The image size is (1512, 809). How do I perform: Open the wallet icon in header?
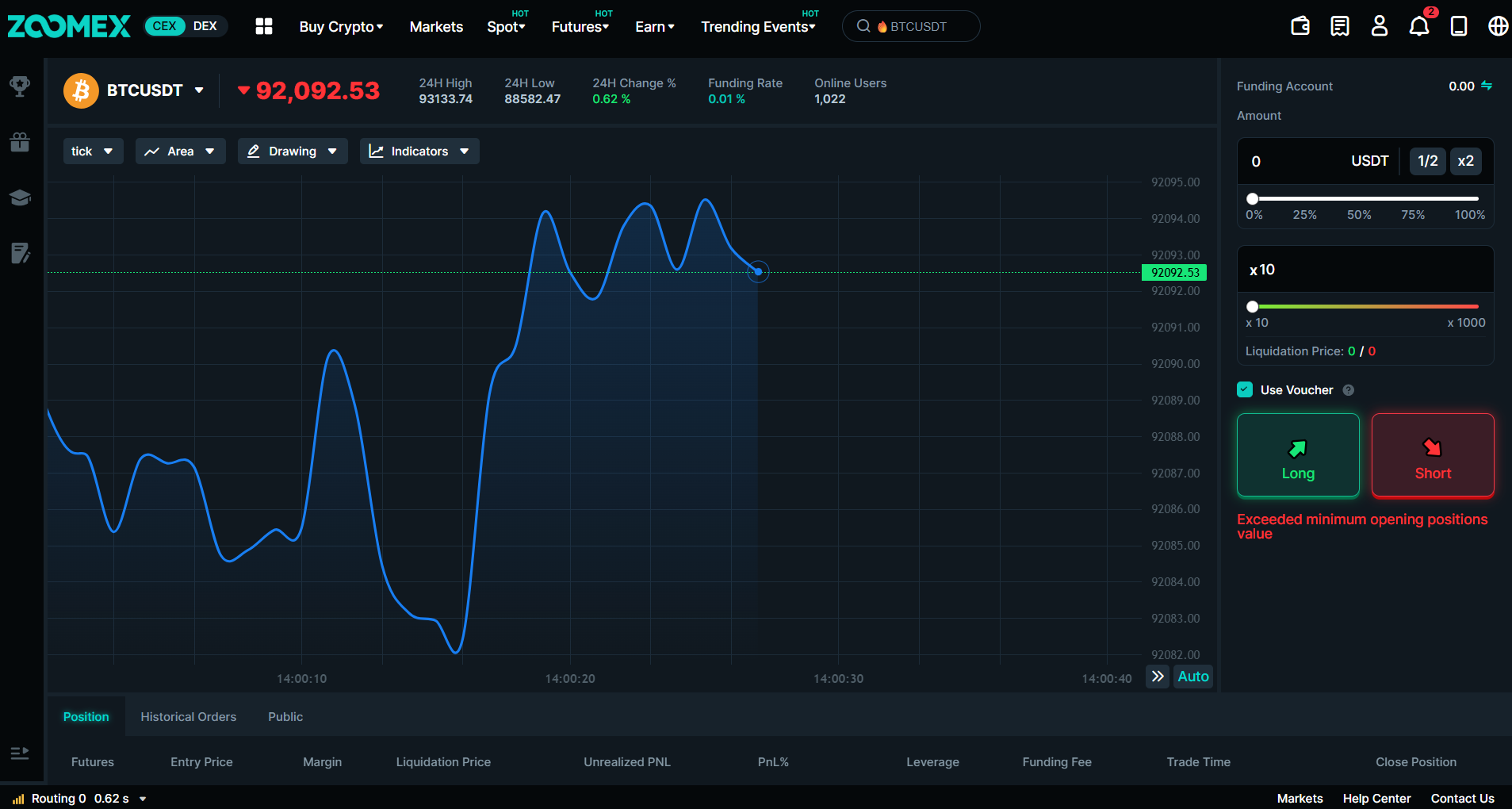1300,26
